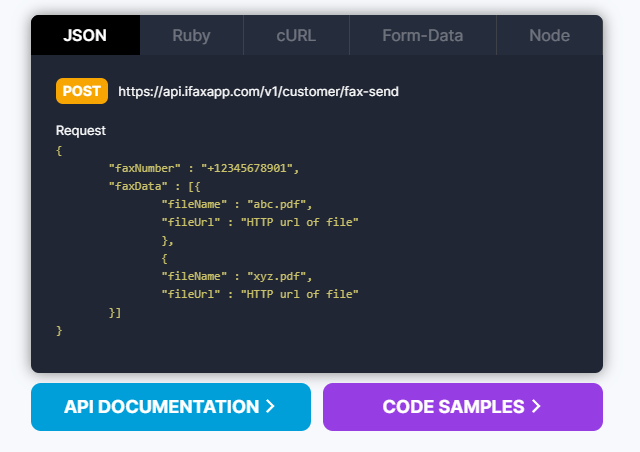Show the Form-Data example tab
640x452 pixels.
coord(422,35)
